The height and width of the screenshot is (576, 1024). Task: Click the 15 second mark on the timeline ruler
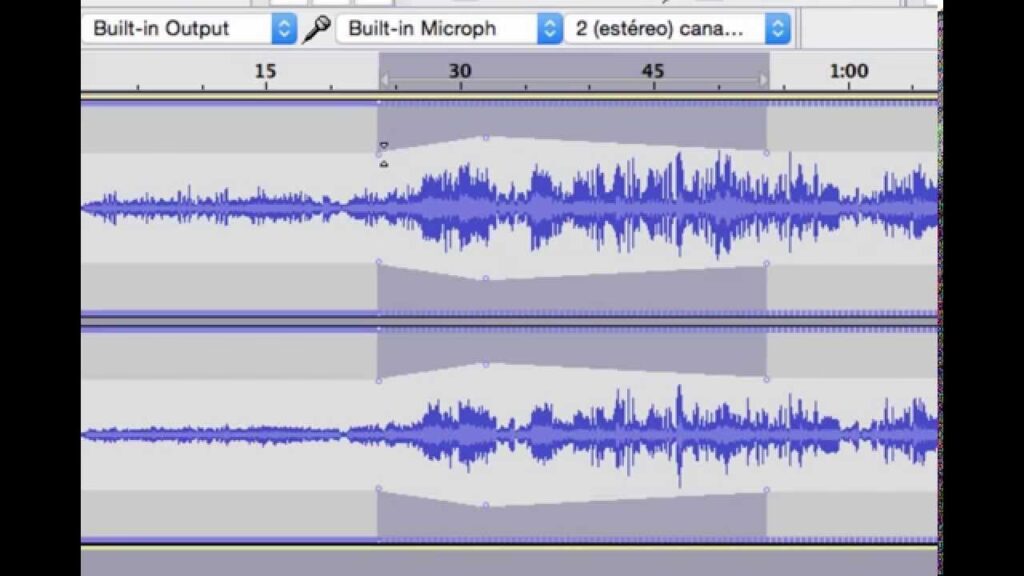pyautogui.click(x=265, y=72)
